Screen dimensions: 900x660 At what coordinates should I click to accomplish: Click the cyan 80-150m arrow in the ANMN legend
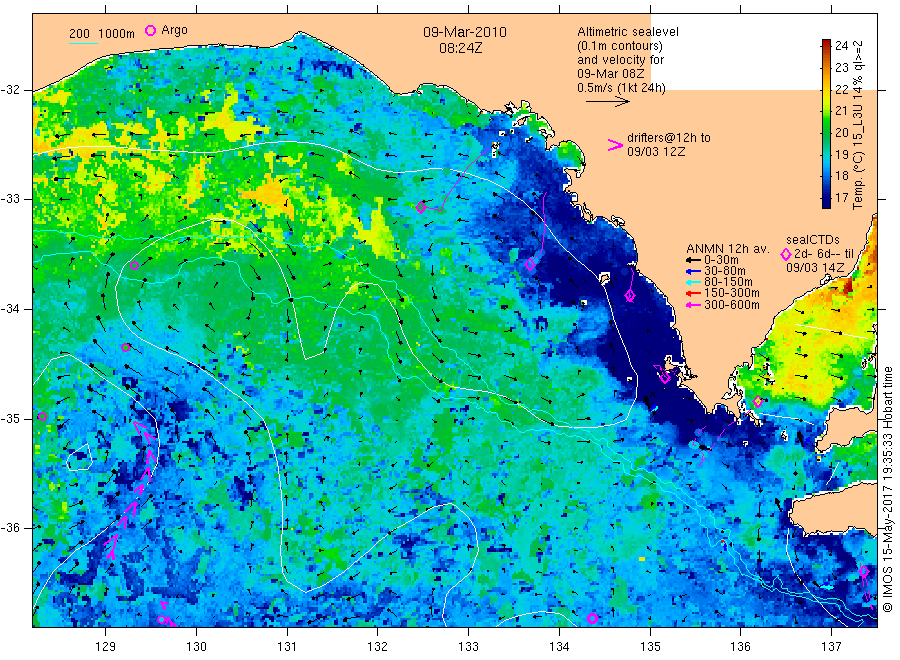pyautogui.click(x=693, y=282)
